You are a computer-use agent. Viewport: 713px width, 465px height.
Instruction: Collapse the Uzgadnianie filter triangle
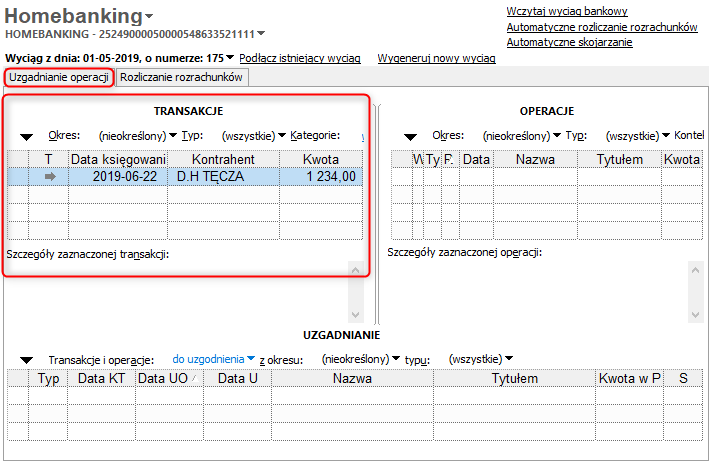(x=27, y=360)
